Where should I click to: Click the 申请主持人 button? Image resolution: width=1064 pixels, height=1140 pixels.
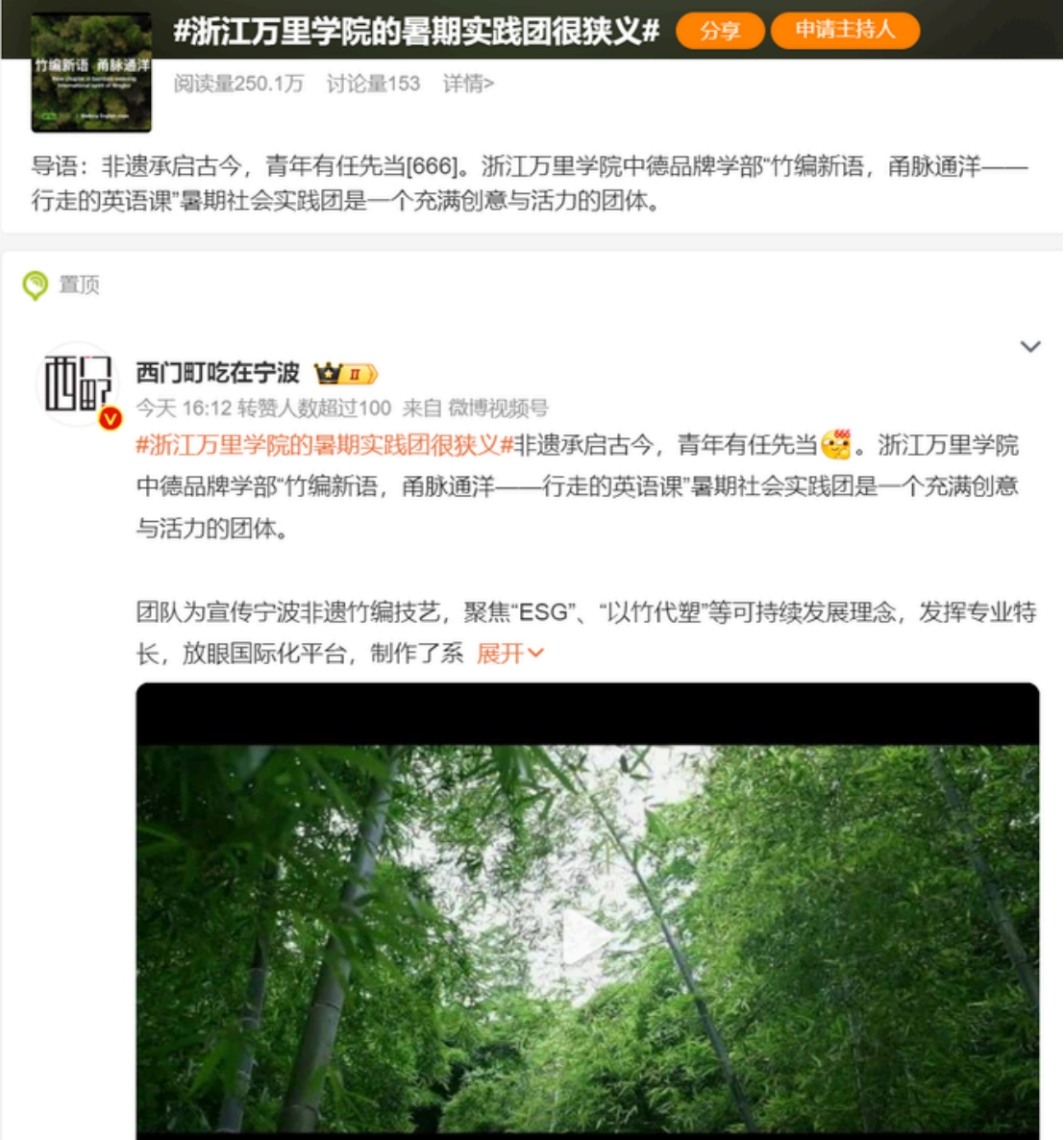pos(845,31)
